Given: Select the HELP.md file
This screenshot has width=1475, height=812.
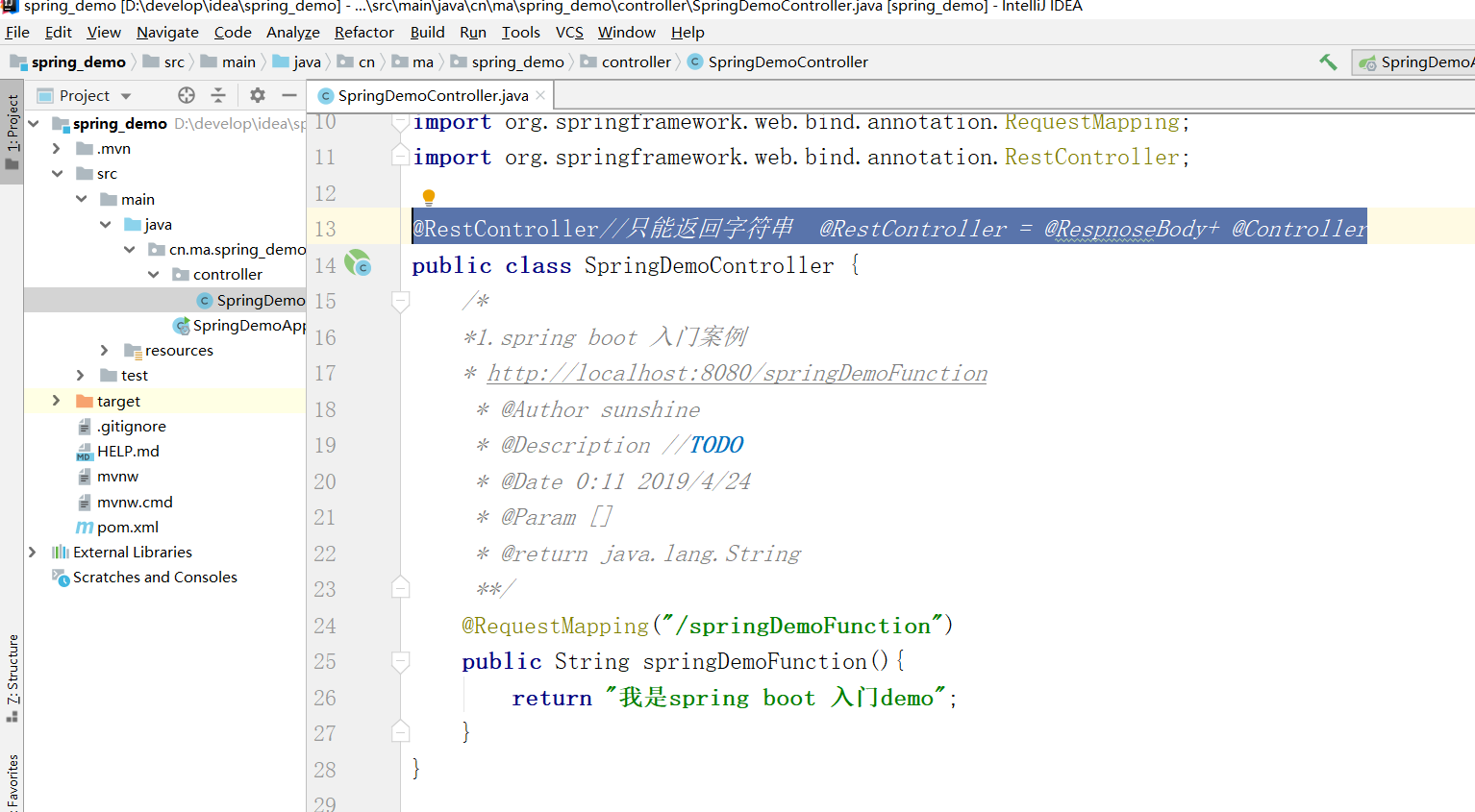Looking at the screenshot, I should (x=117, y=451).
